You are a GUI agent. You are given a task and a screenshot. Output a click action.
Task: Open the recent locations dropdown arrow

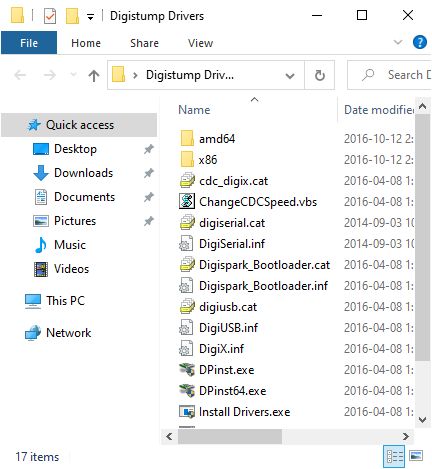tap(74, 75)
